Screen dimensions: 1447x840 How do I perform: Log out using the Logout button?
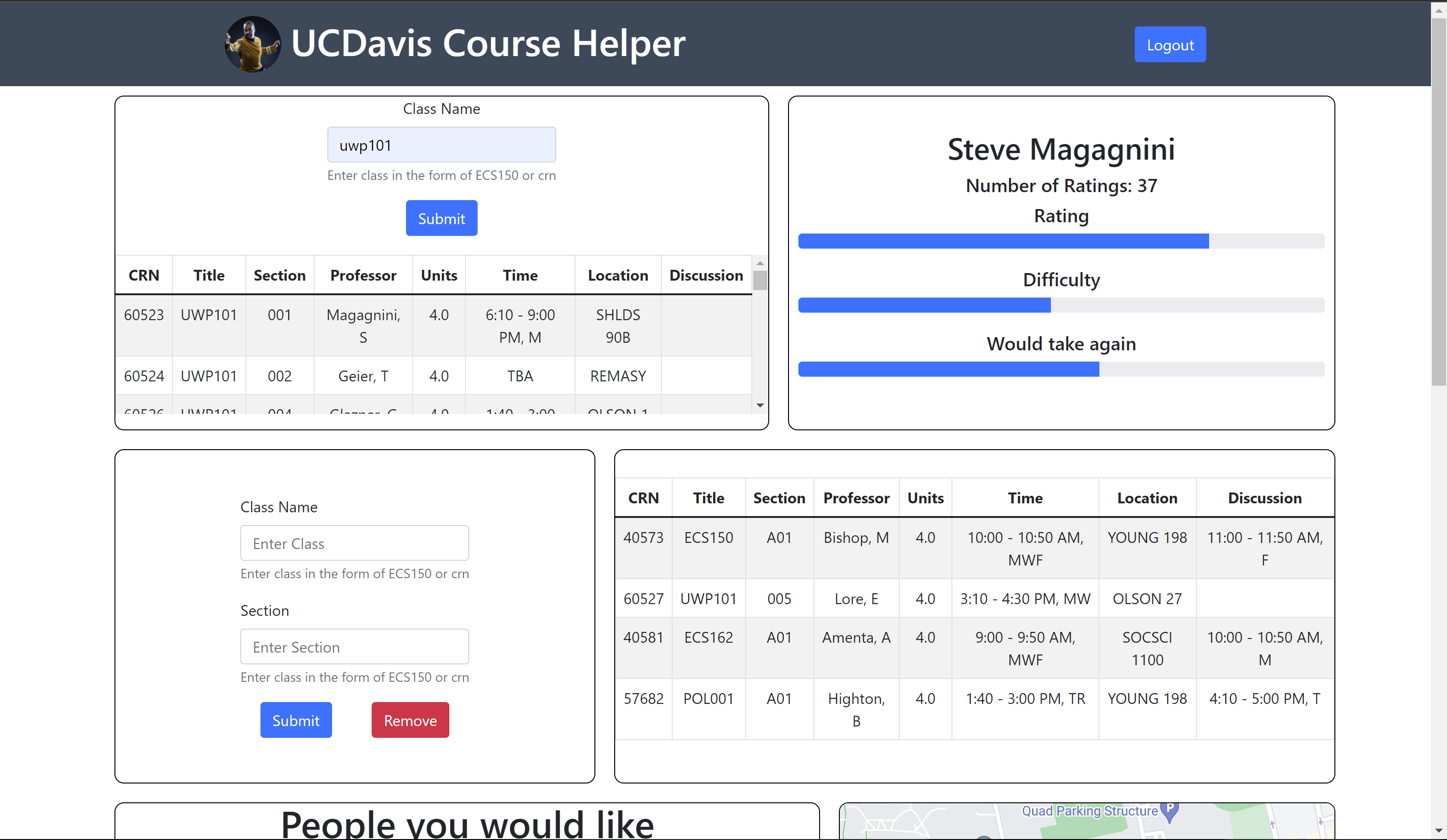click(x=1170, y=45)
